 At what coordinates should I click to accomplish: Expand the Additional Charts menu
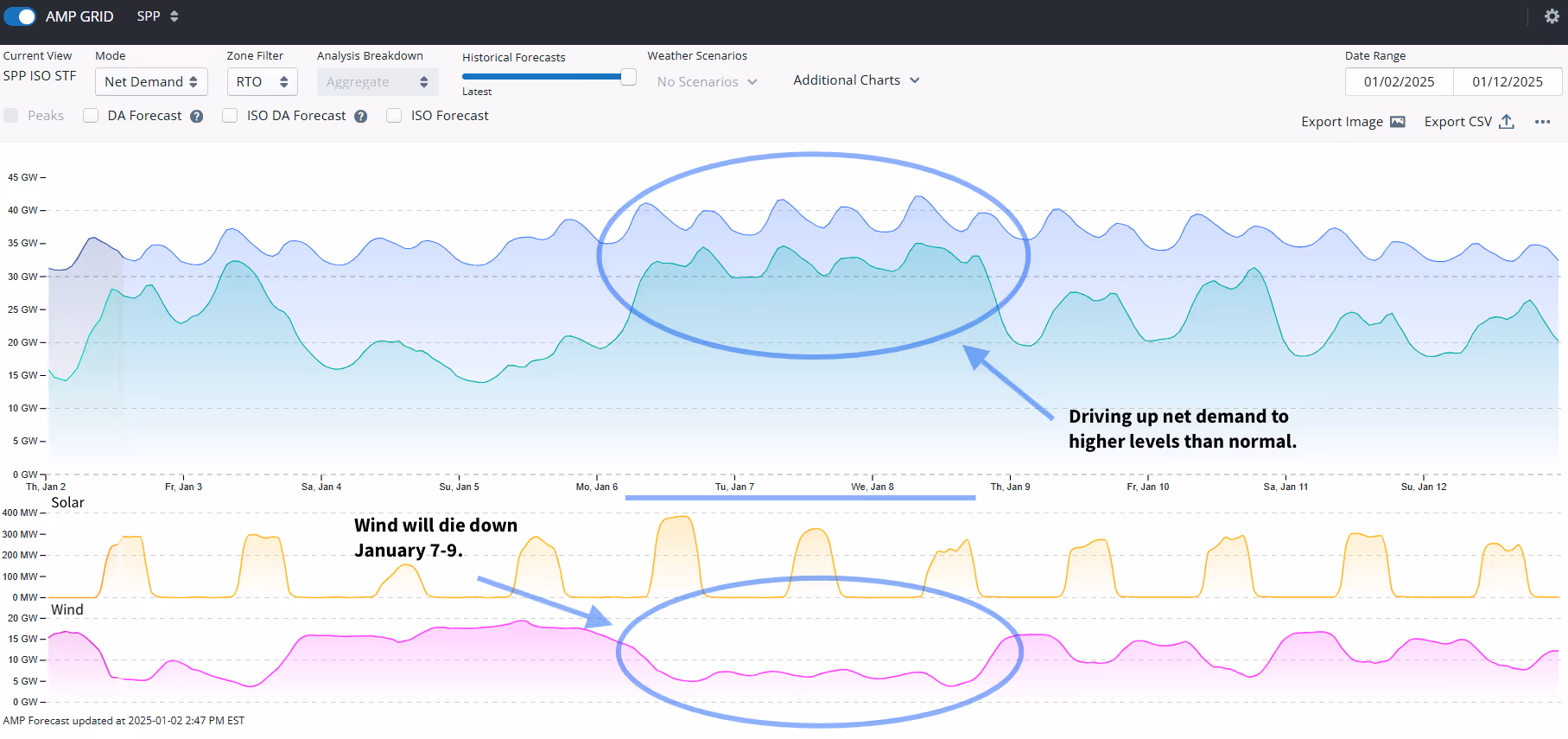click(856, 80)
